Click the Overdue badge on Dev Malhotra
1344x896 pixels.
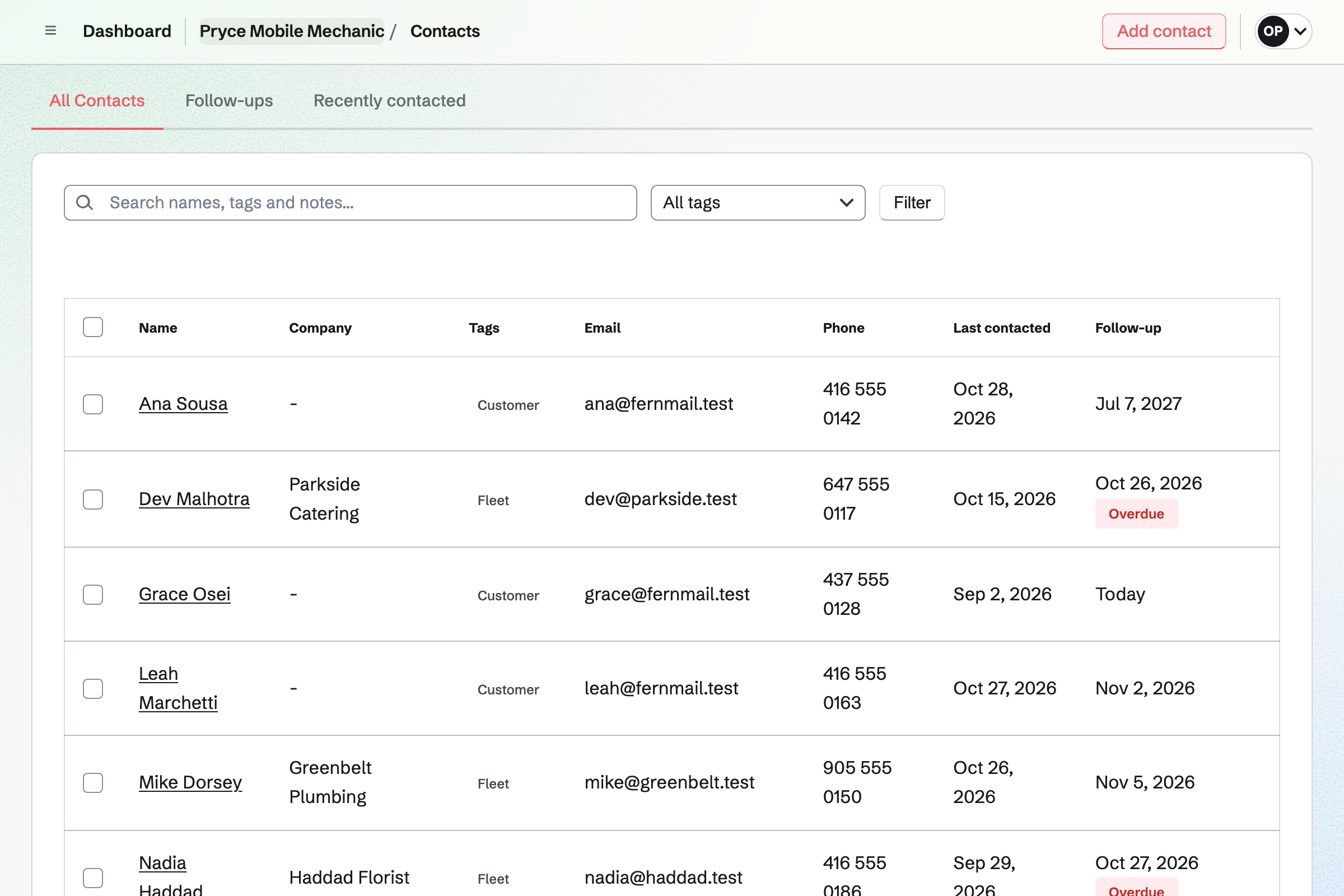(1136, 514)
